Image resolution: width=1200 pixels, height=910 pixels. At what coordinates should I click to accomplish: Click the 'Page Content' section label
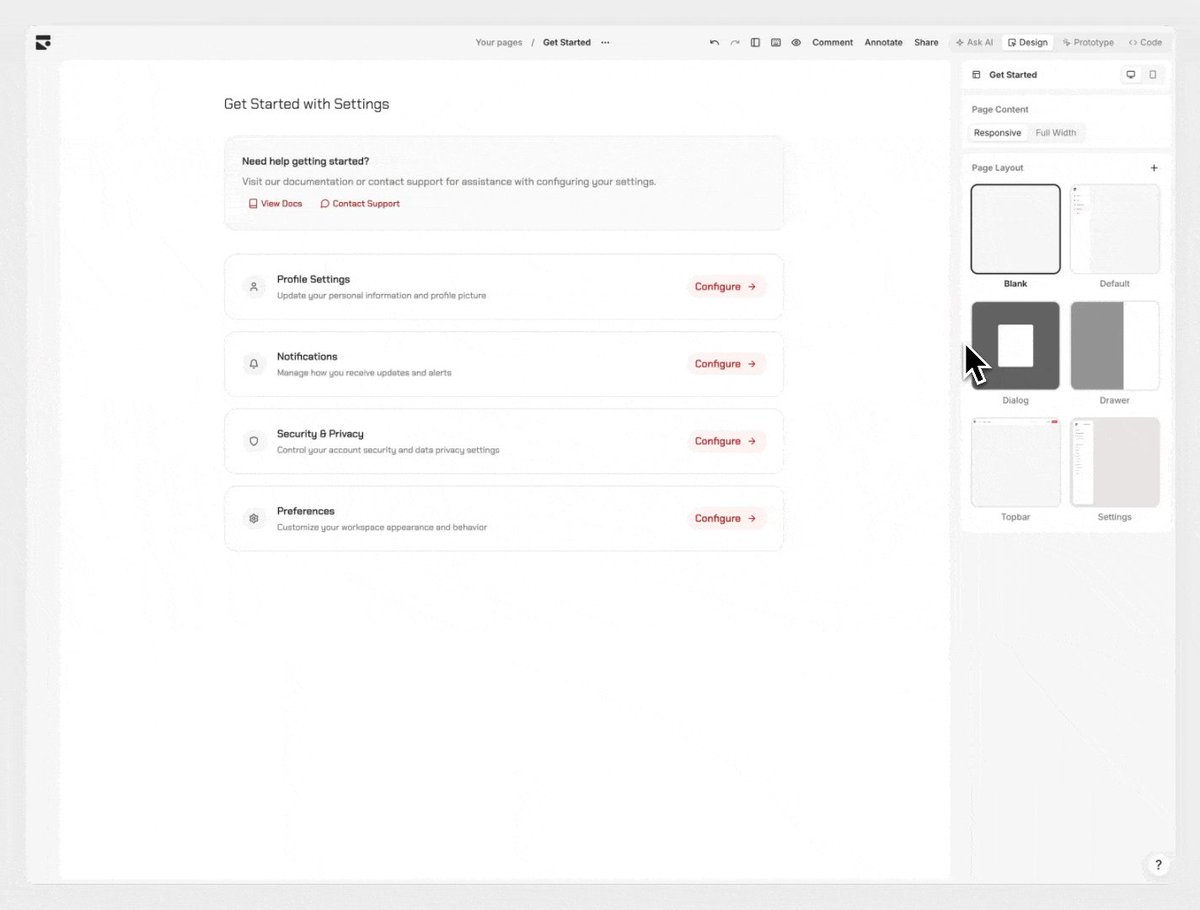pyautogui.click(x=1000, y=110)
